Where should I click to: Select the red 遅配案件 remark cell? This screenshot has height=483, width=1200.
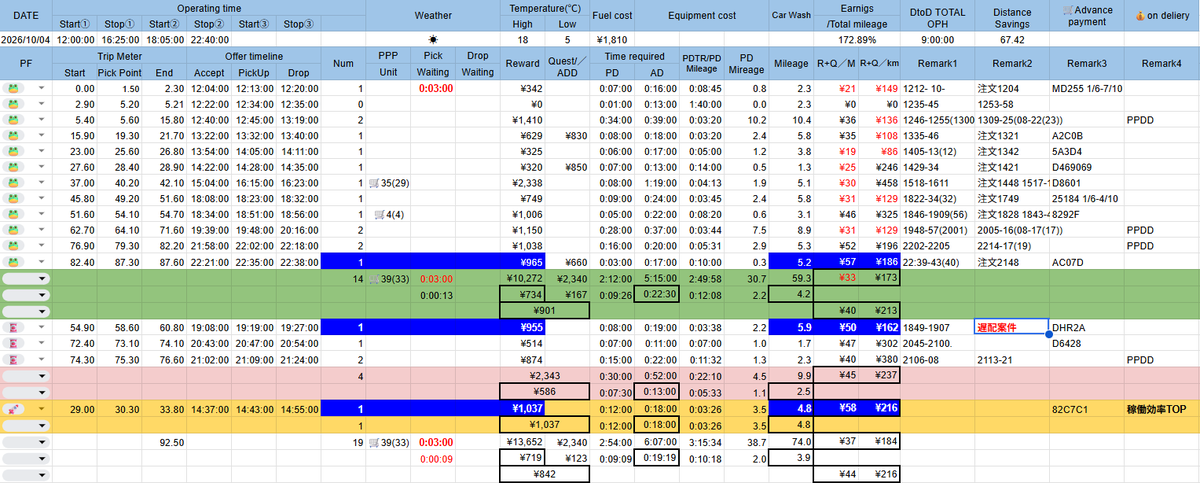click(1010, 327)
